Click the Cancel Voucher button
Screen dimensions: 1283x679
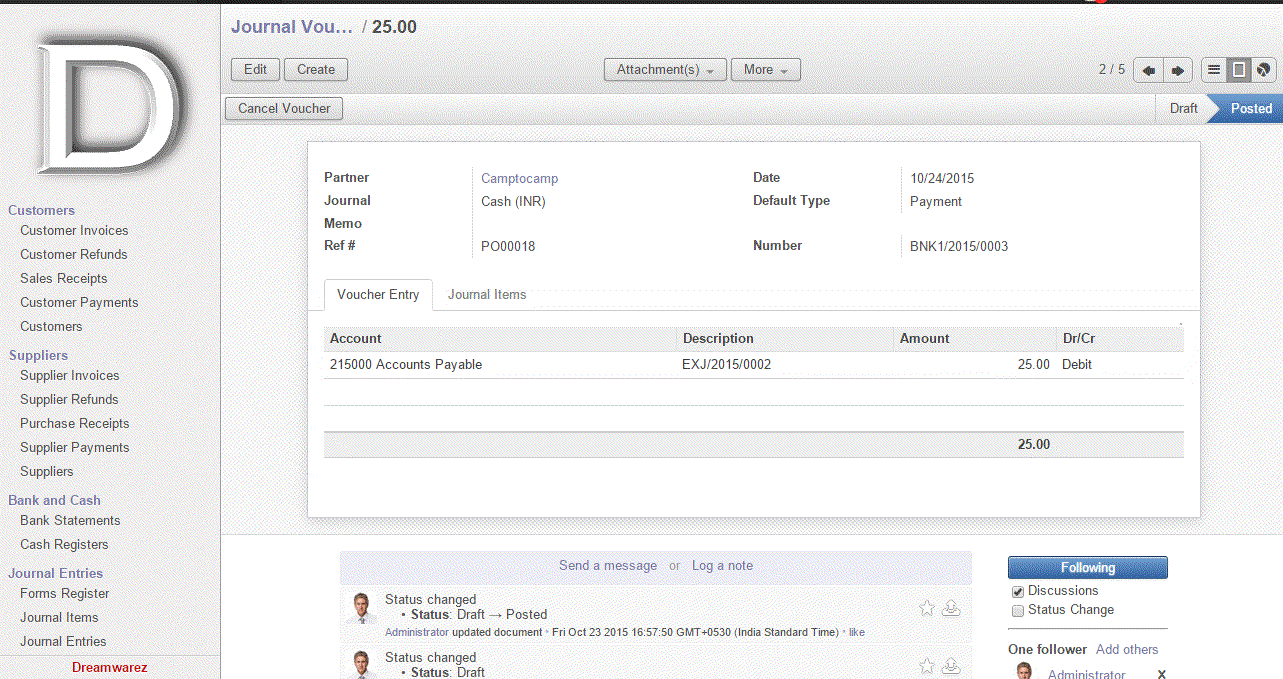tap(284, 108)
